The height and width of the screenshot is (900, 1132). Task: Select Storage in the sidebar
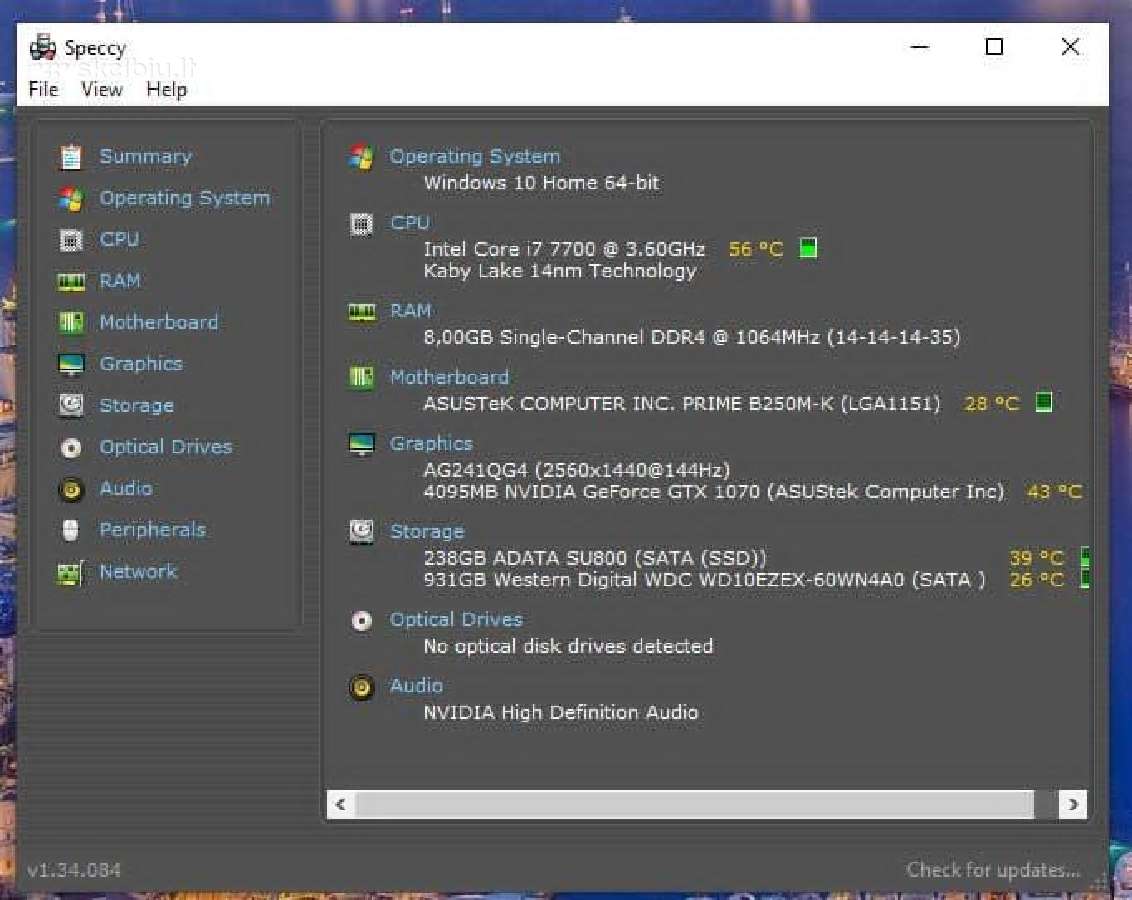[x=136, y=406]
